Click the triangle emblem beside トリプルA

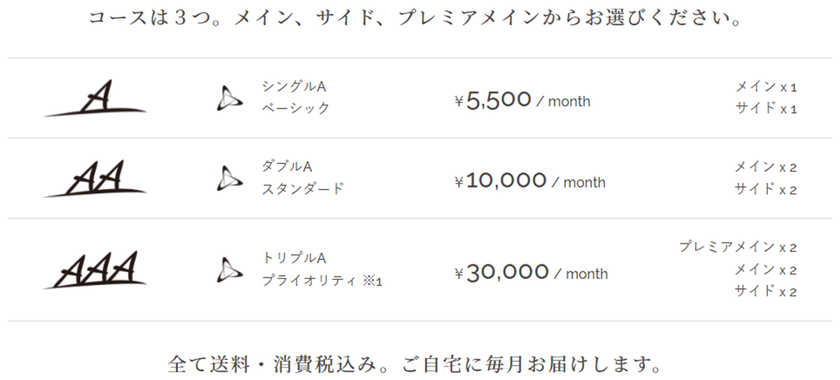coord(229,270)
